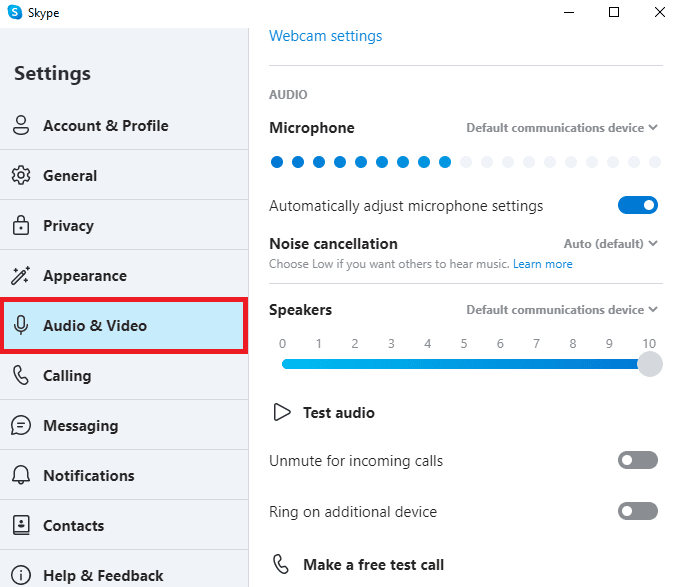The height and width of the screenshot is (587, 679).
Task: Click the Test audio text
Action: point(339,413)
